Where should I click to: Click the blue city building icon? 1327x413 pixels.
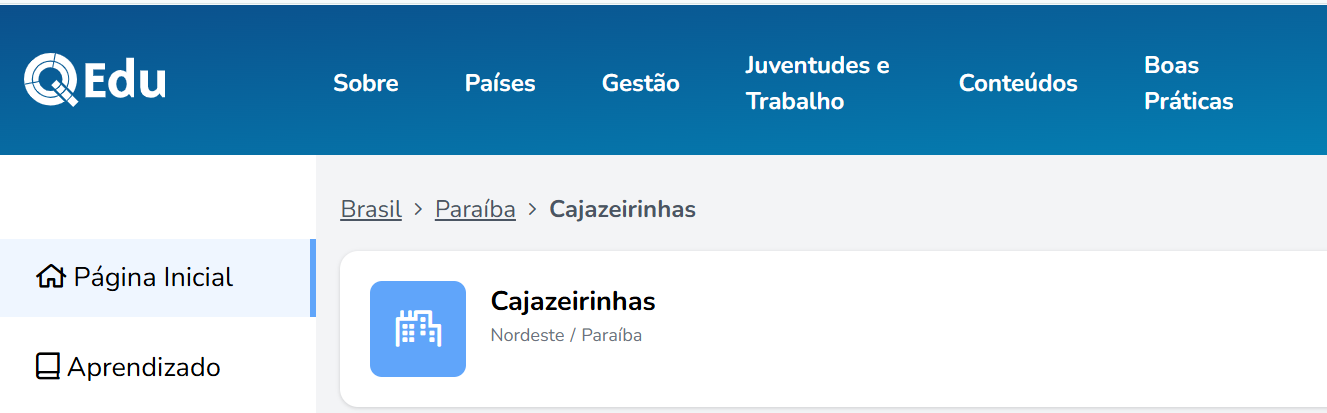tap(418, 329)
